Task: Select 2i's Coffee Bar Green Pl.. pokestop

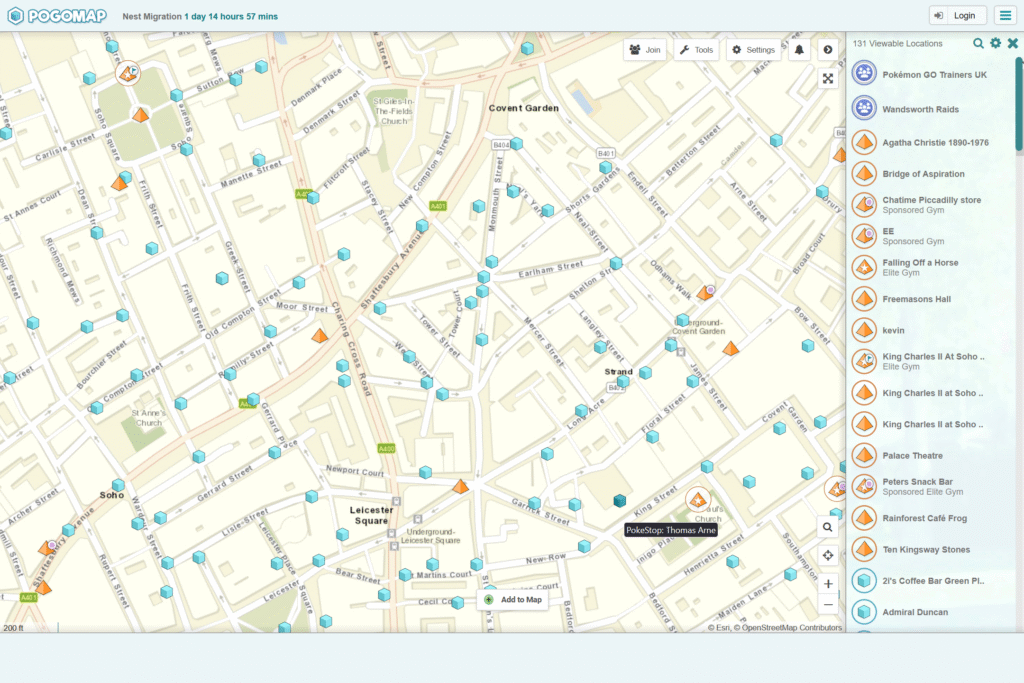Action: click(x=931, y=580)
